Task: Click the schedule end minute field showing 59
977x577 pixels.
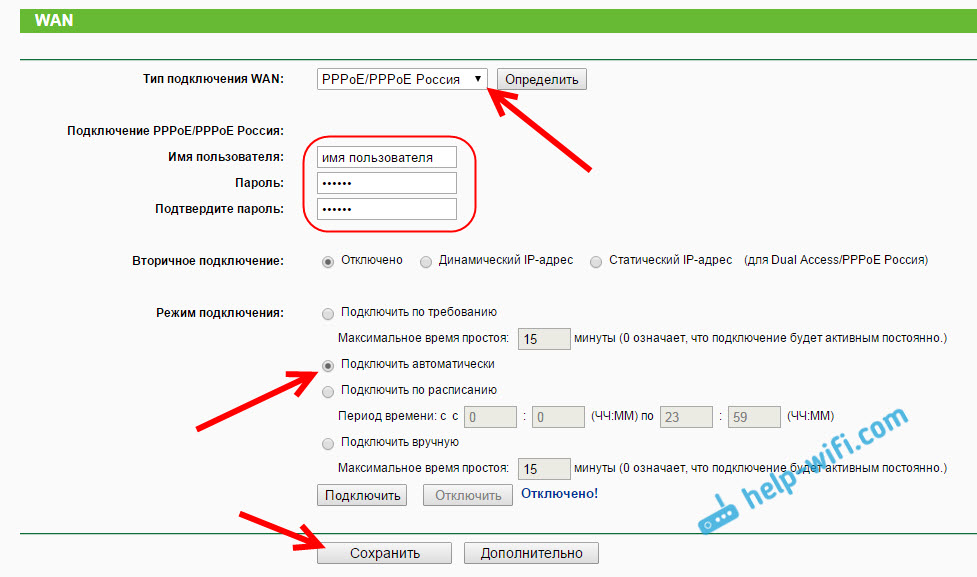Action: point(753,417)
